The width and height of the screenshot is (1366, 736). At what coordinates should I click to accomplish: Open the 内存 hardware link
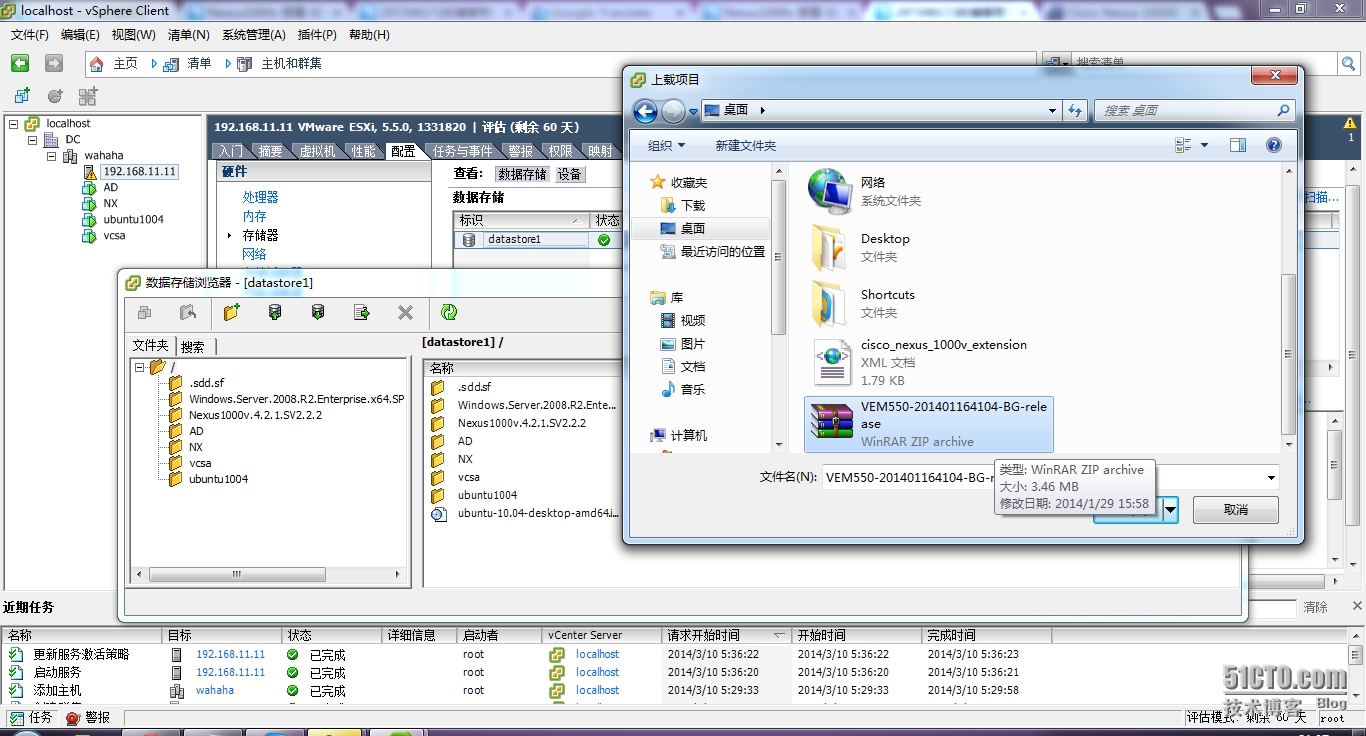coord(255,216)
